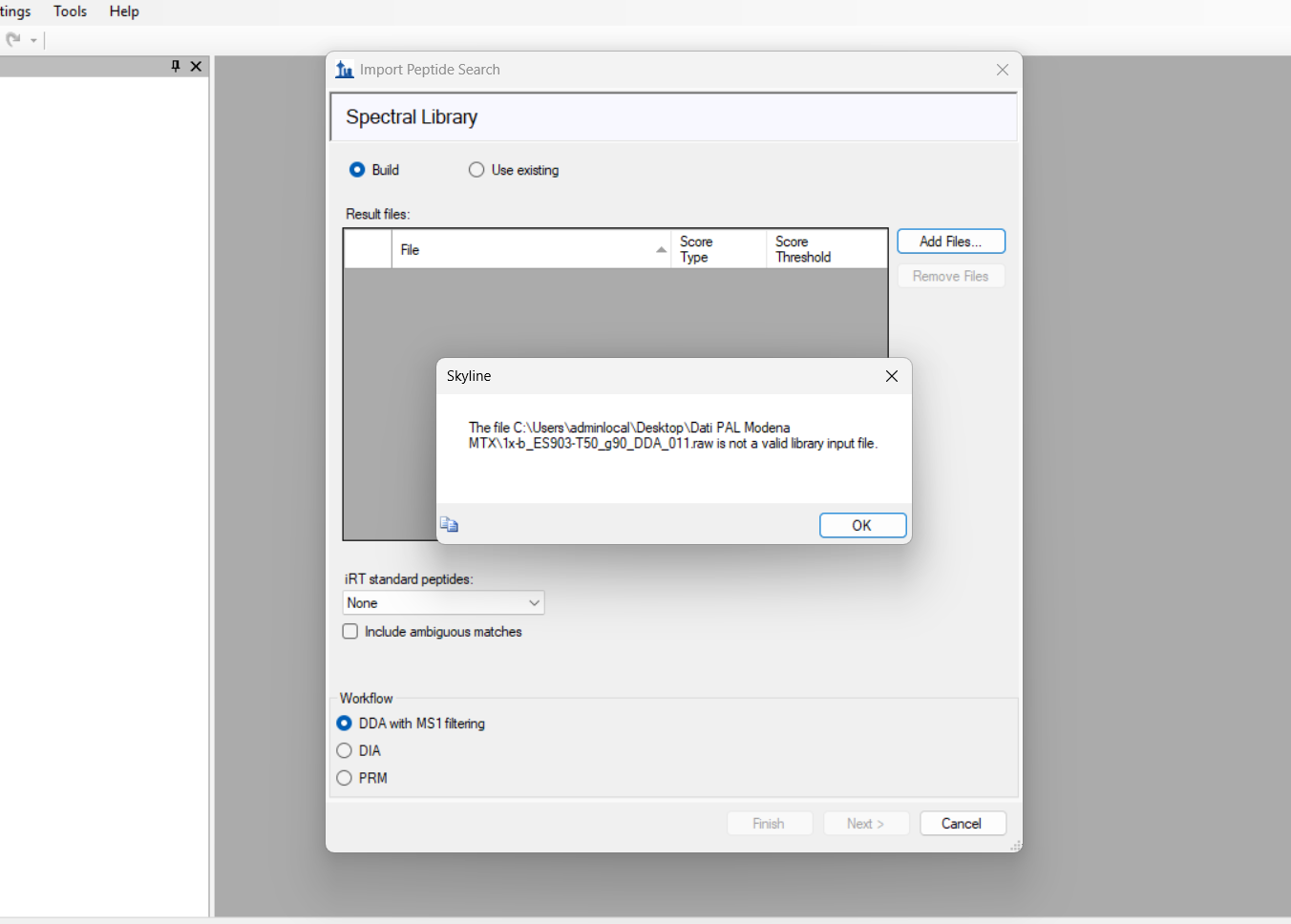The width and height of the screenshot is (1291, 924).
Task: Select the Use existing radio option
Action: coord(476,170)
